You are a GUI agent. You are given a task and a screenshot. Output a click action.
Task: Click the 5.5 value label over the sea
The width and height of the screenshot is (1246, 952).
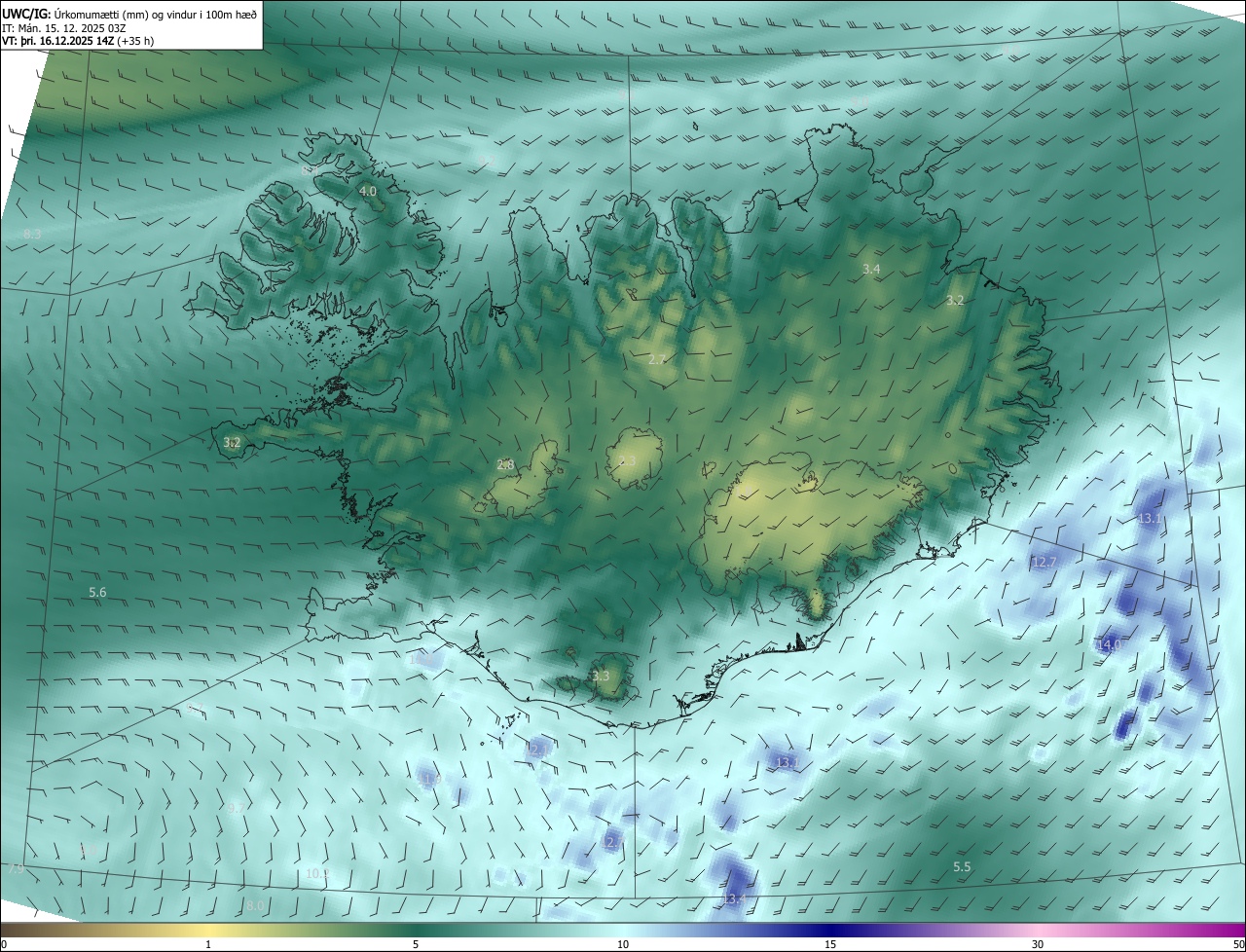[962, 866]
